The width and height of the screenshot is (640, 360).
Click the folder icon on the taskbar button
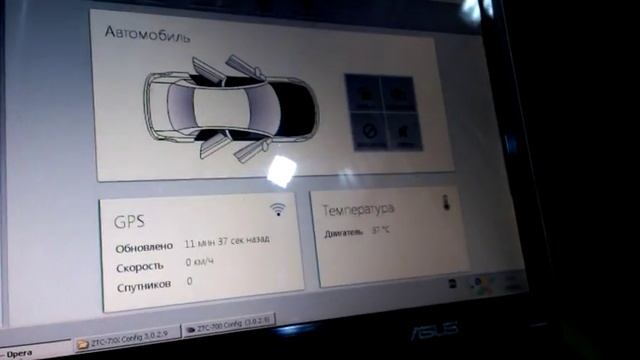pos(82,344)
